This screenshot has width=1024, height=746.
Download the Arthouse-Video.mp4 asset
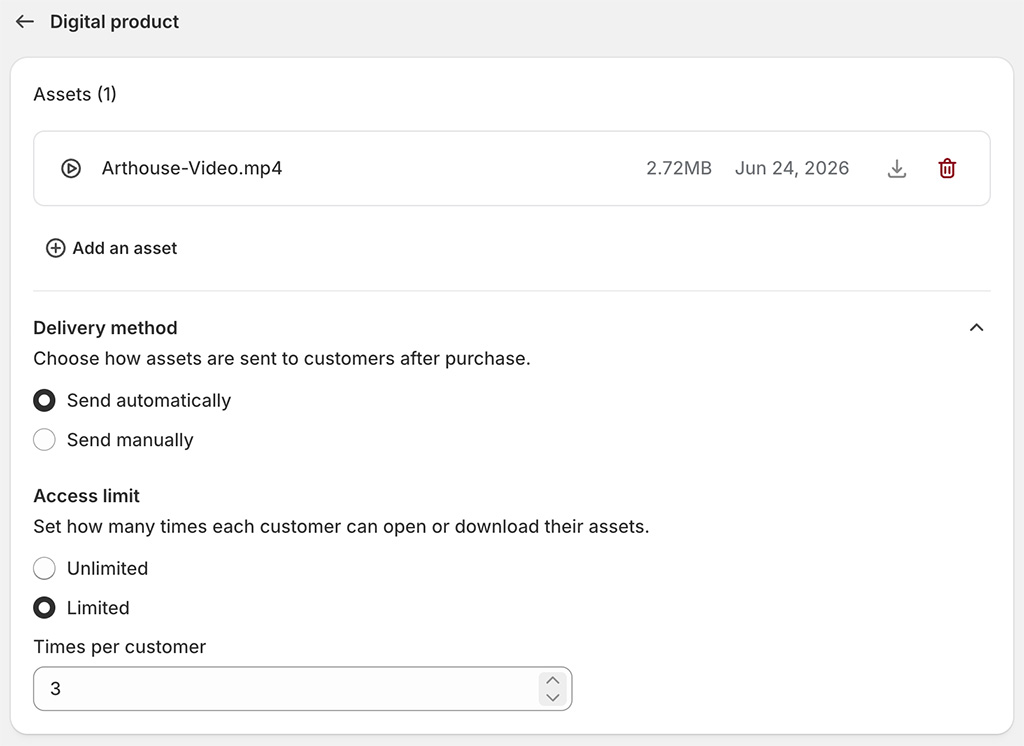pos(897,169)
